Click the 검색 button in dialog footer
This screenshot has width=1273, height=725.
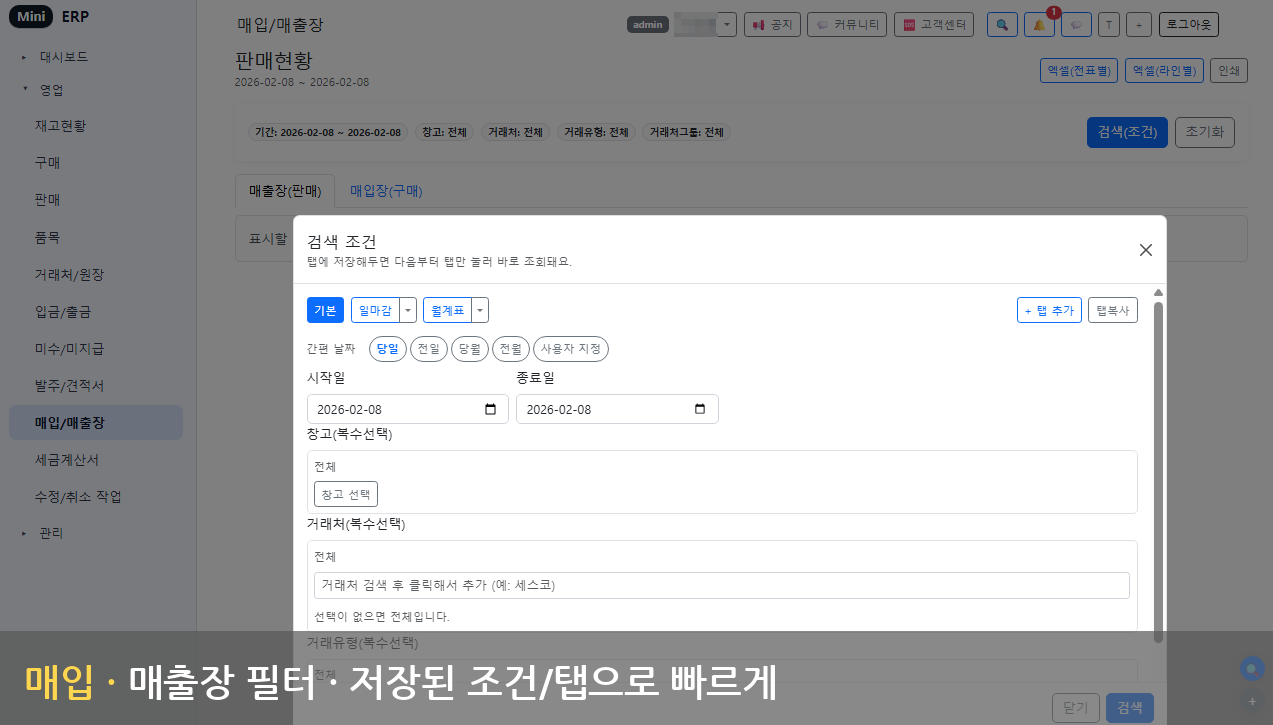1130,708
